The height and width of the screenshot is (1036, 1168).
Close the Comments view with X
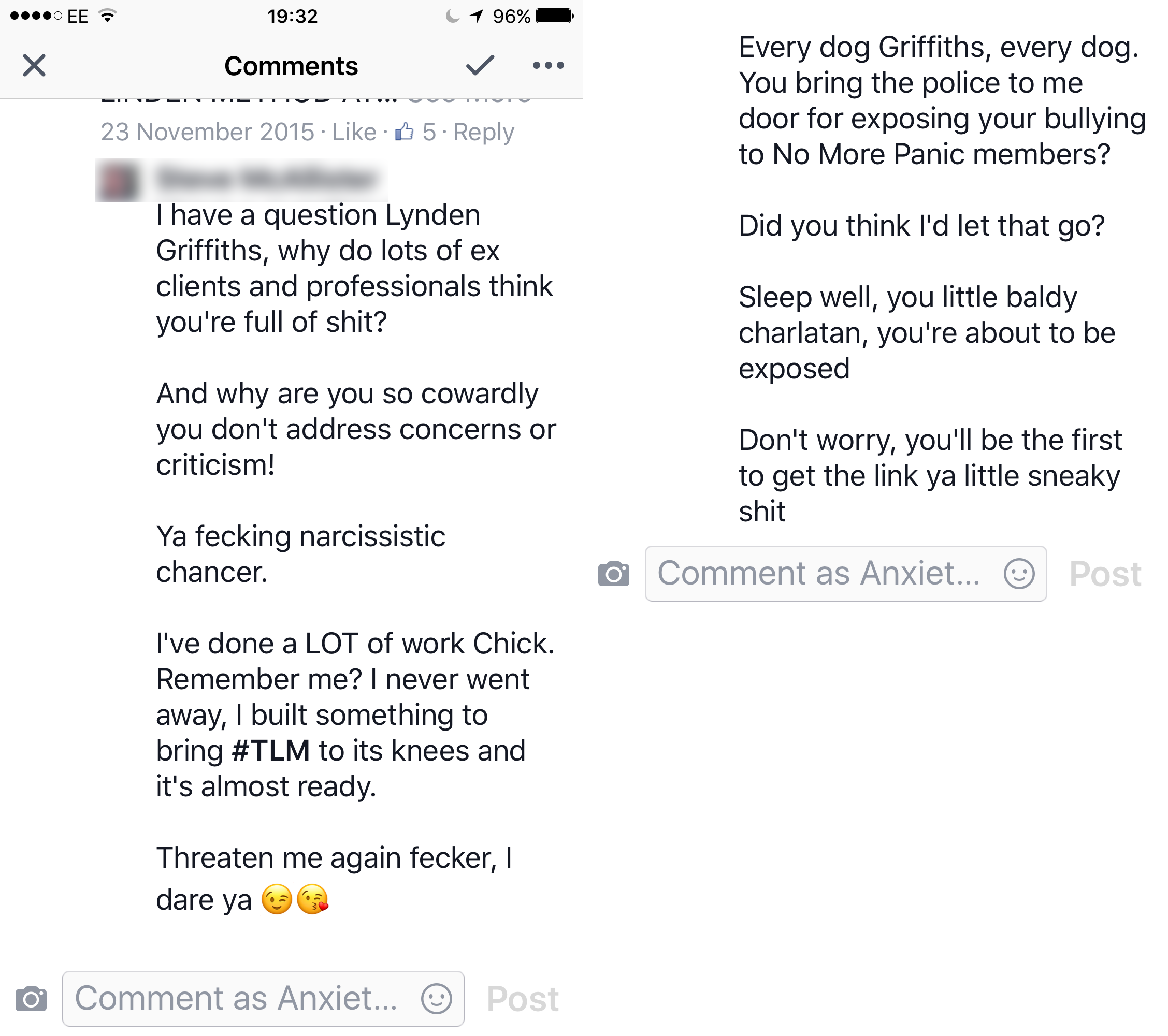[34, 66]
